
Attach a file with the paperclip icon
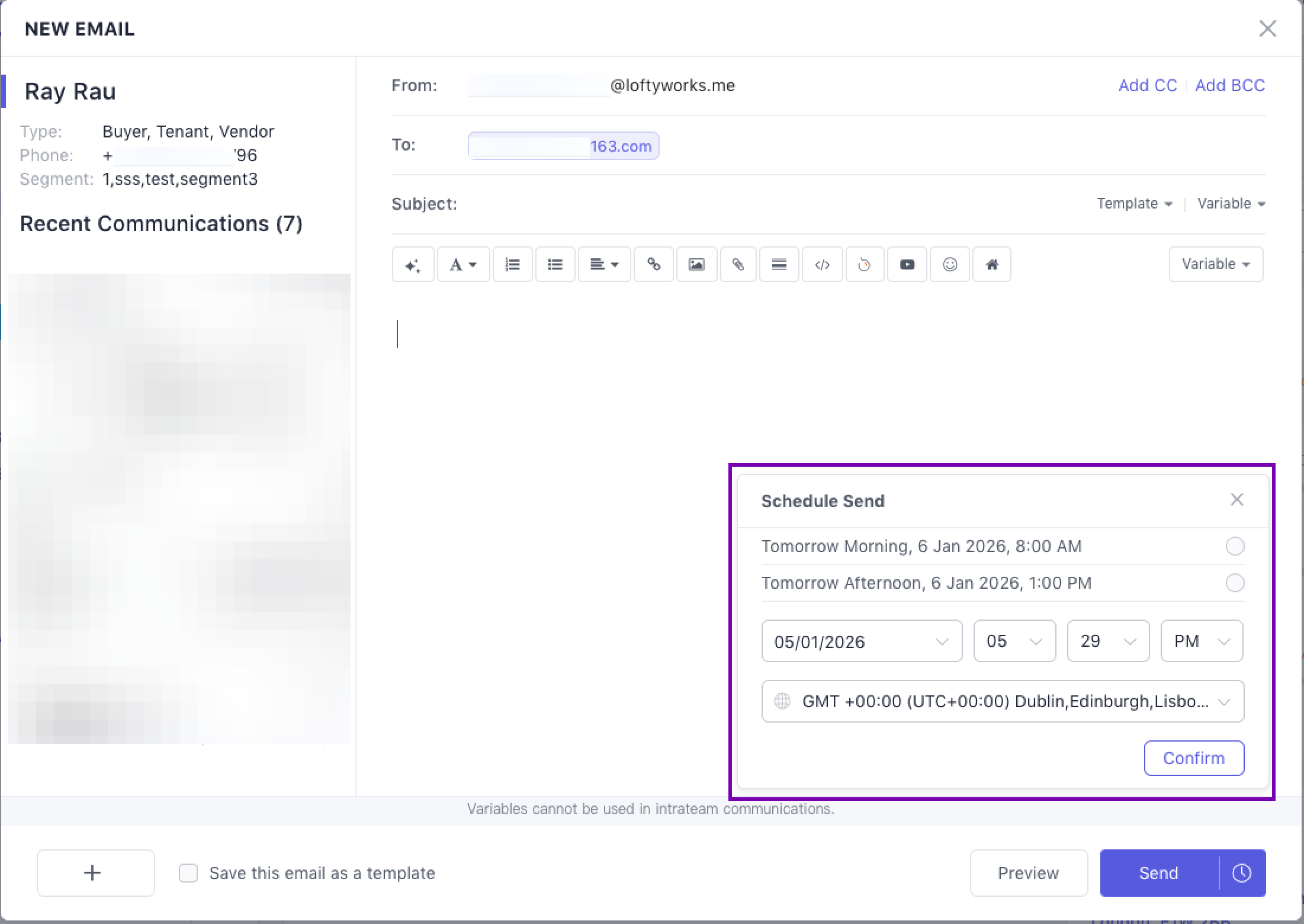point(738,264)
